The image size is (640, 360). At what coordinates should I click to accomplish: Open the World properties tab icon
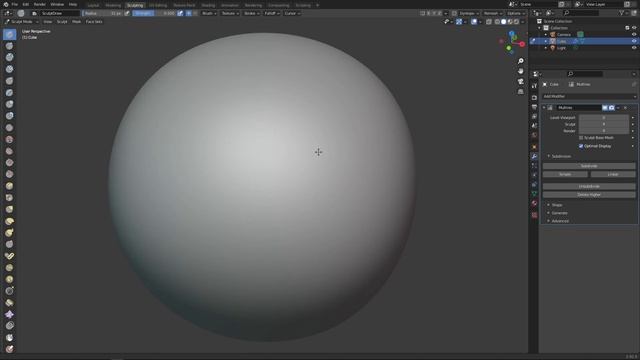point(534,136)
